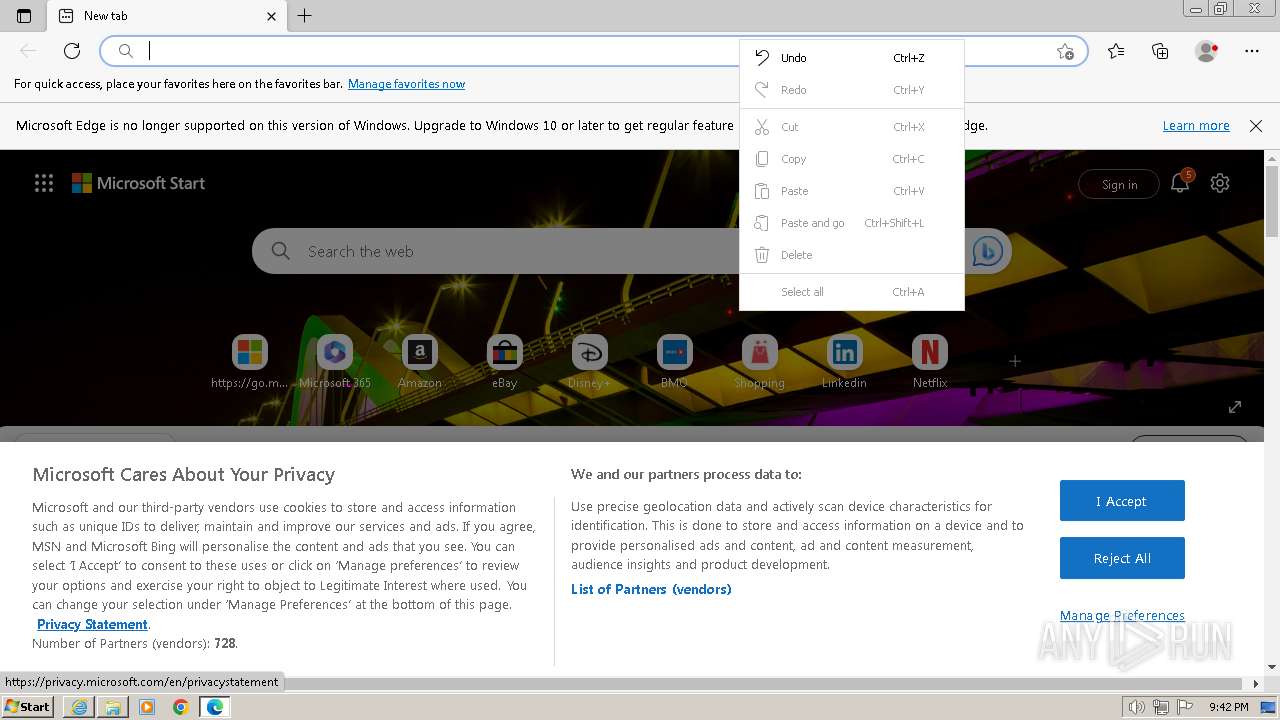Open the Favorites list icon
This screenshot has width=1280, height=720.
(x=1116, y=51)
